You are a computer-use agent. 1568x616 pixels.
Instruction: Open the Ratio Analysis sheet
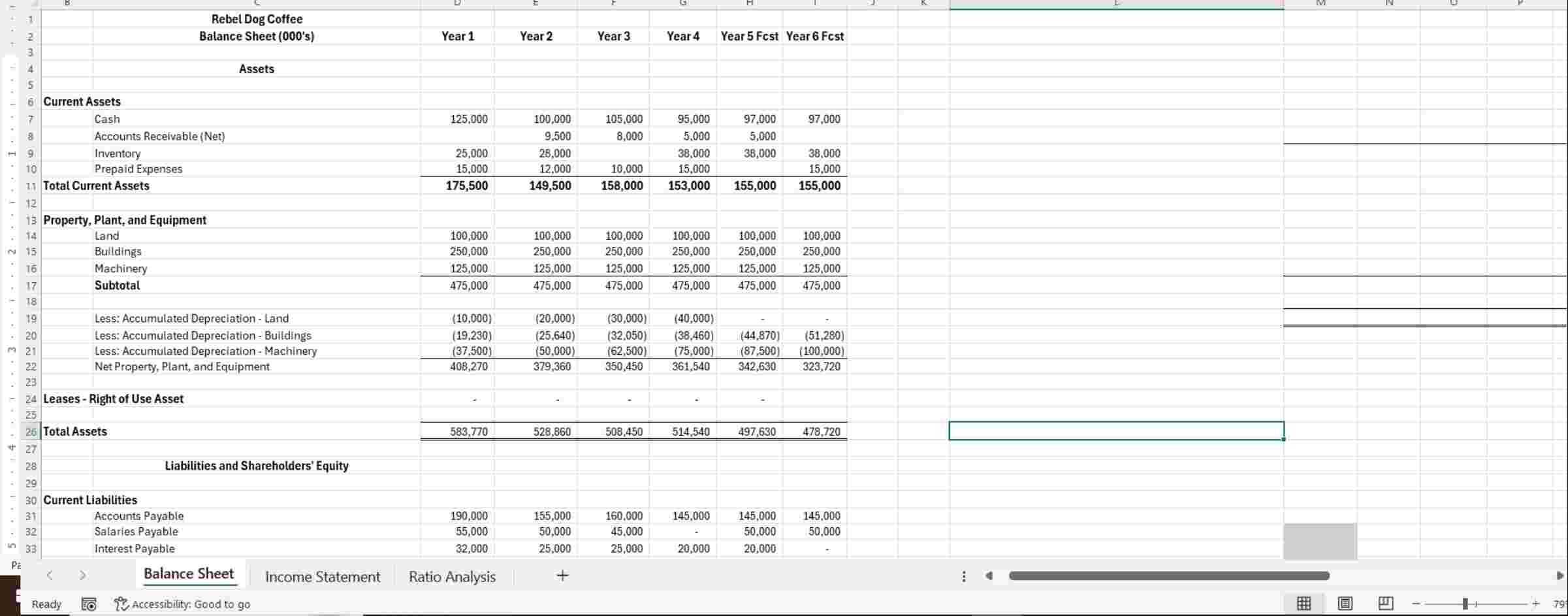click(452, 576)
